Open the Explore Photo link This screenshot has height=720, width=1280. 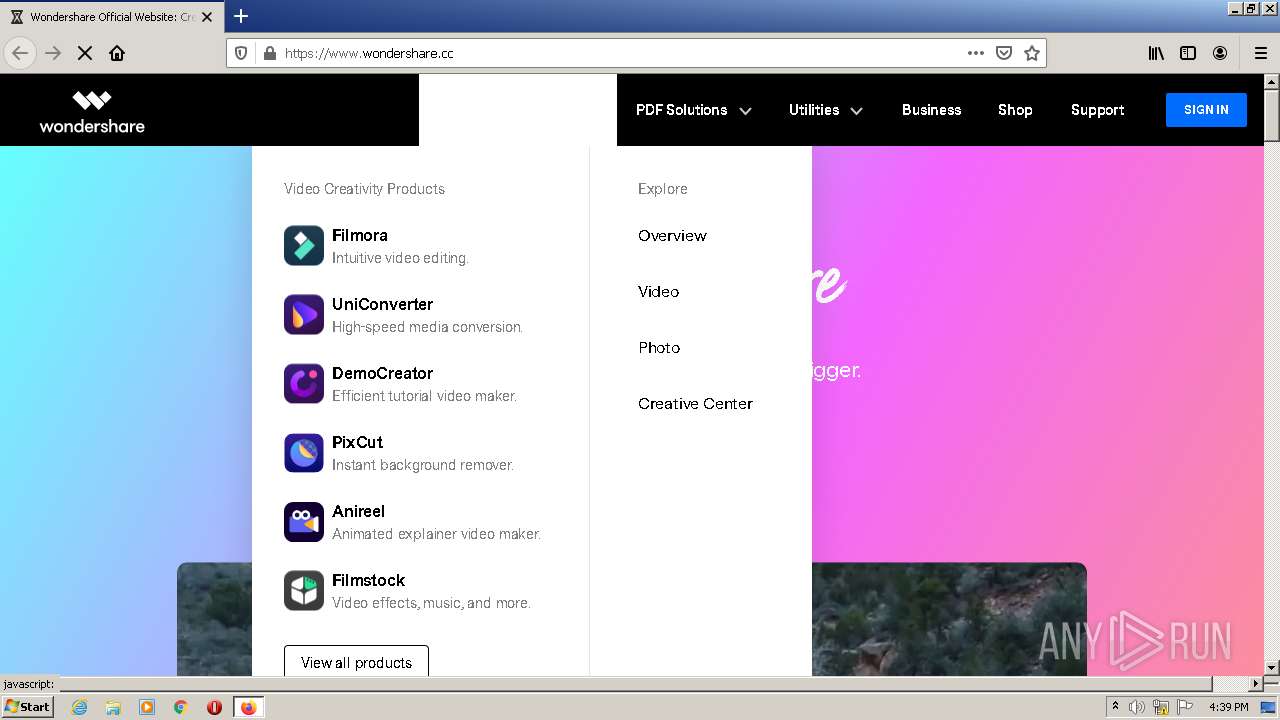(x=659, y=348)
